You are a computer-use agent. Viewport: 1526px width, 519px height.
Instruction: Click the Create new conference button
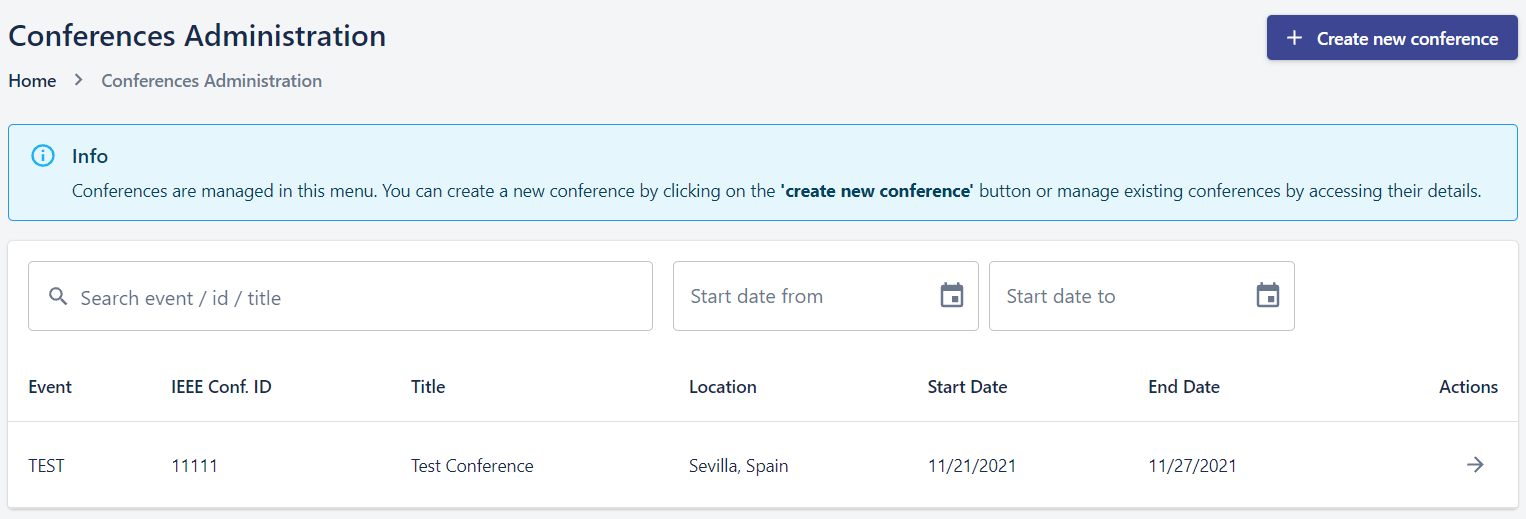pyautogui.click(x=1392, y=38)
